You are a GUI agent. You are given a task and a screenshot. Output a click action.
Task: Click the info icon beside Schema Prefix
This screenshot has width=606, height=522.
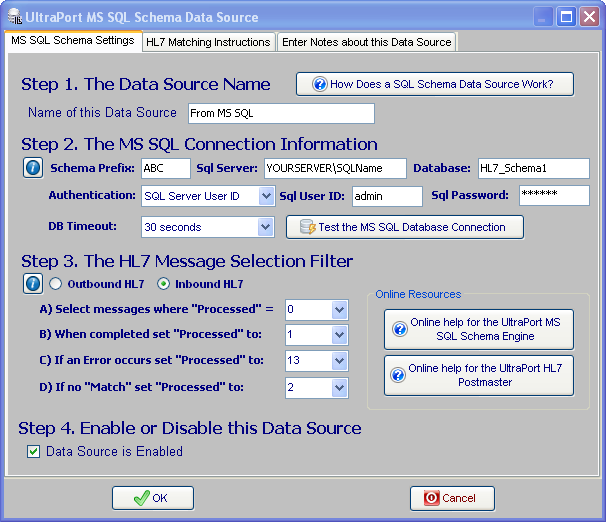click(32, 168)
